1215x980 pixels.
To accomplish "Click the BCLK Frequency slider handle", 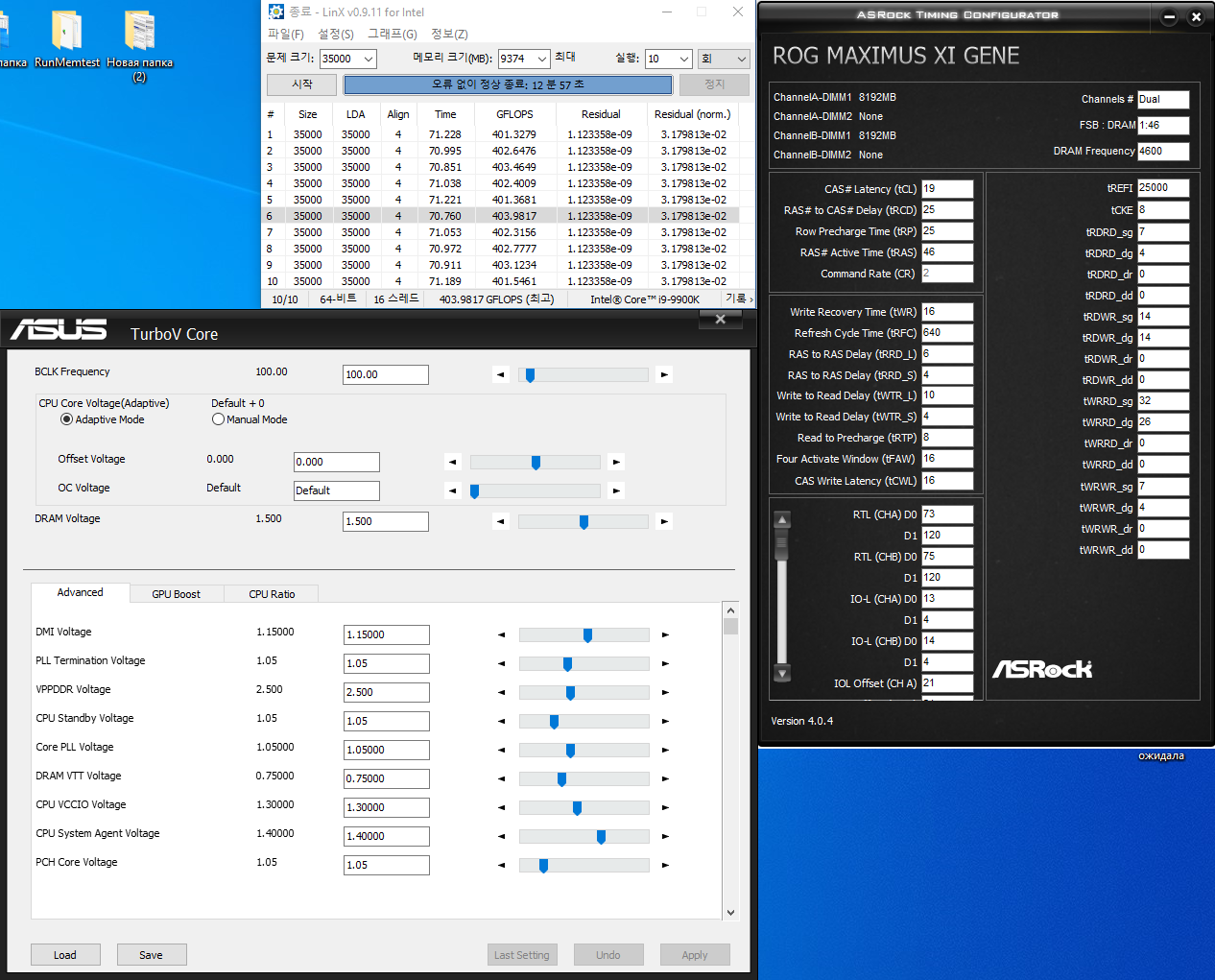I will point(530,375).
